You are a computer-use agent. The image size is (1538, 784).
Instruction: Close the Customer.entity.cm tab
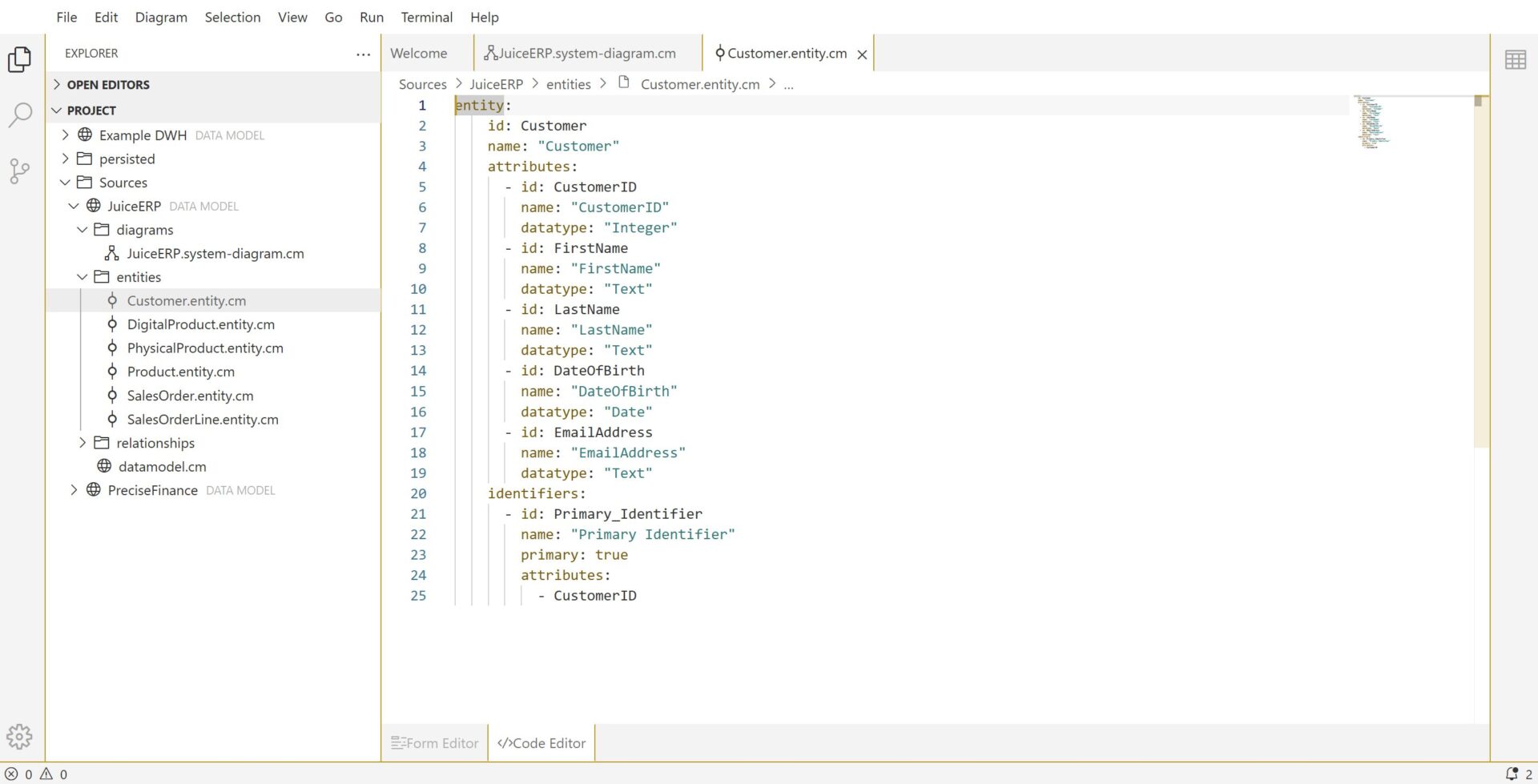point(862,54)
